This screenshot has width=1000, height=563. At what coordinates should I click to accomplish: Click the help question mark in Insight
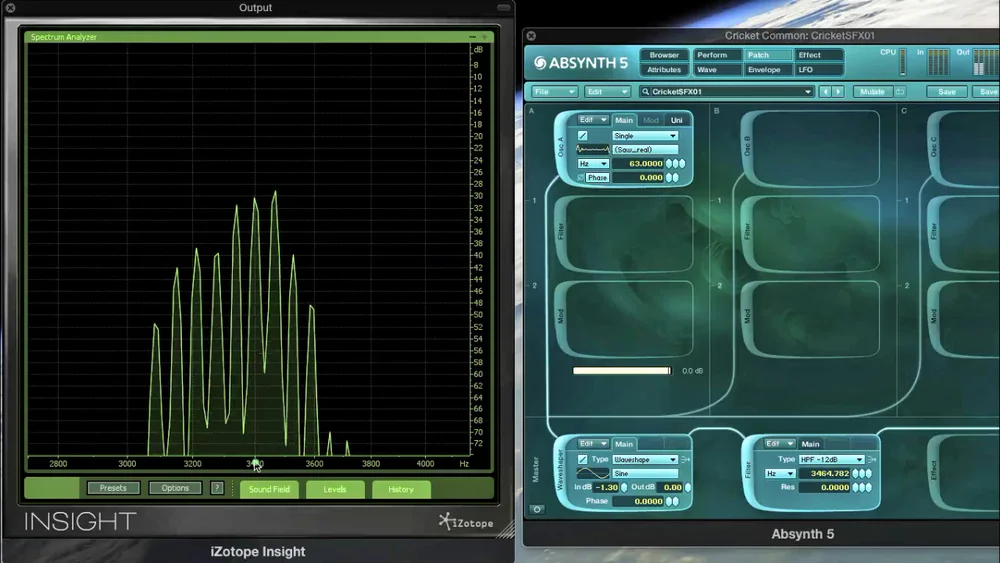tap(217, 488)
